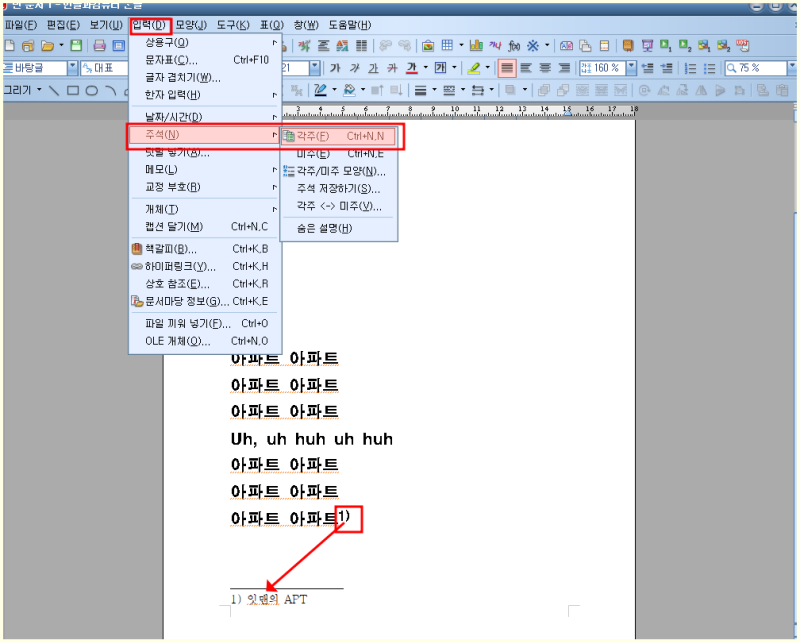Toggle the underline 가 text style
The width and height of the screenshot is (800, 644).
coord(373,68)
